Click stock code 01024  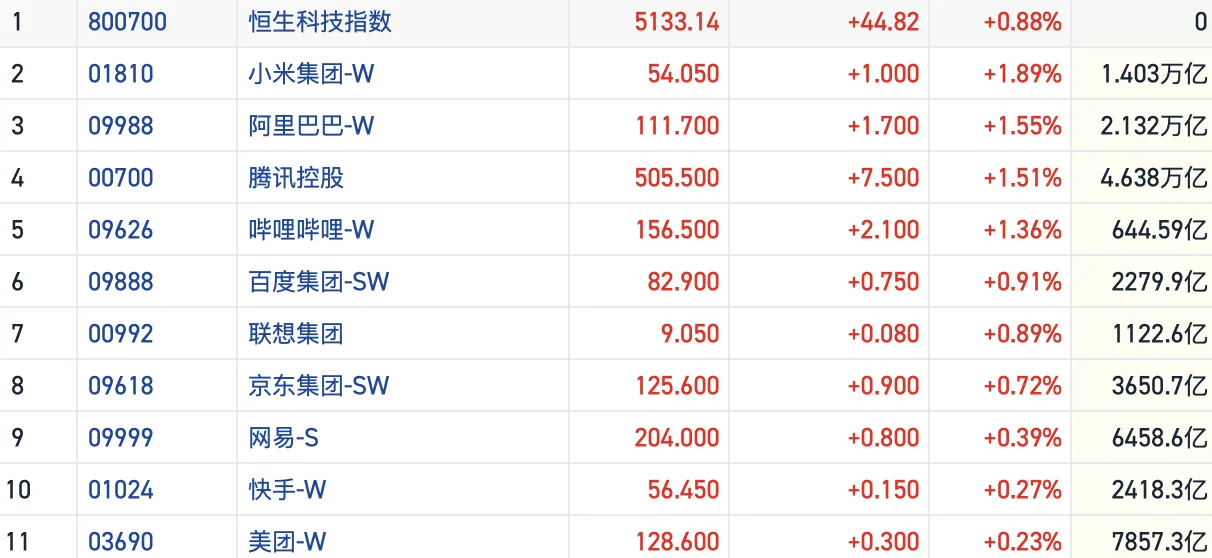[121, 490]
